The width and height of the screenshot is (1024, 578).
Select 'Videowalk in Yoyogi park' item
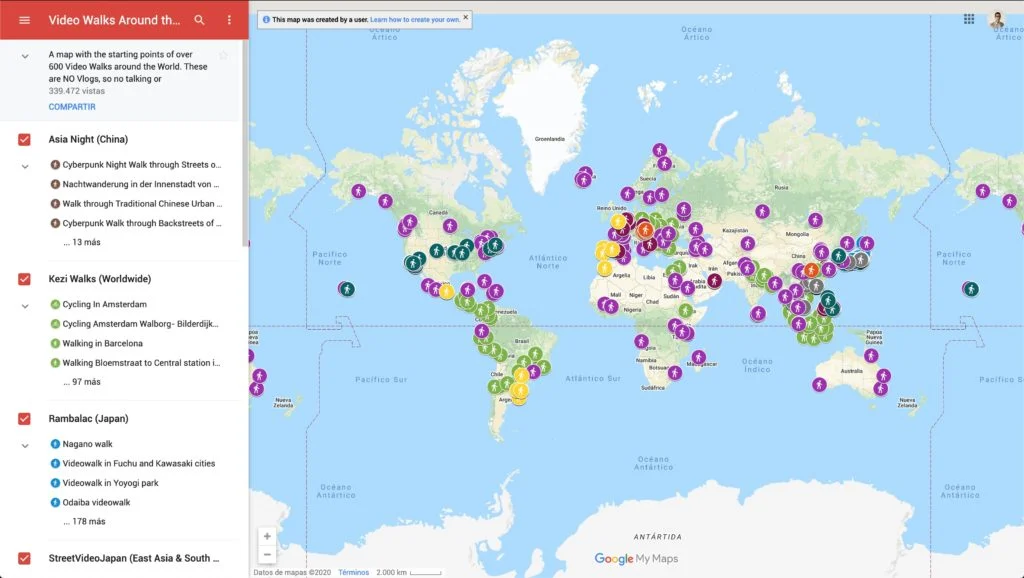pos(104,483)
